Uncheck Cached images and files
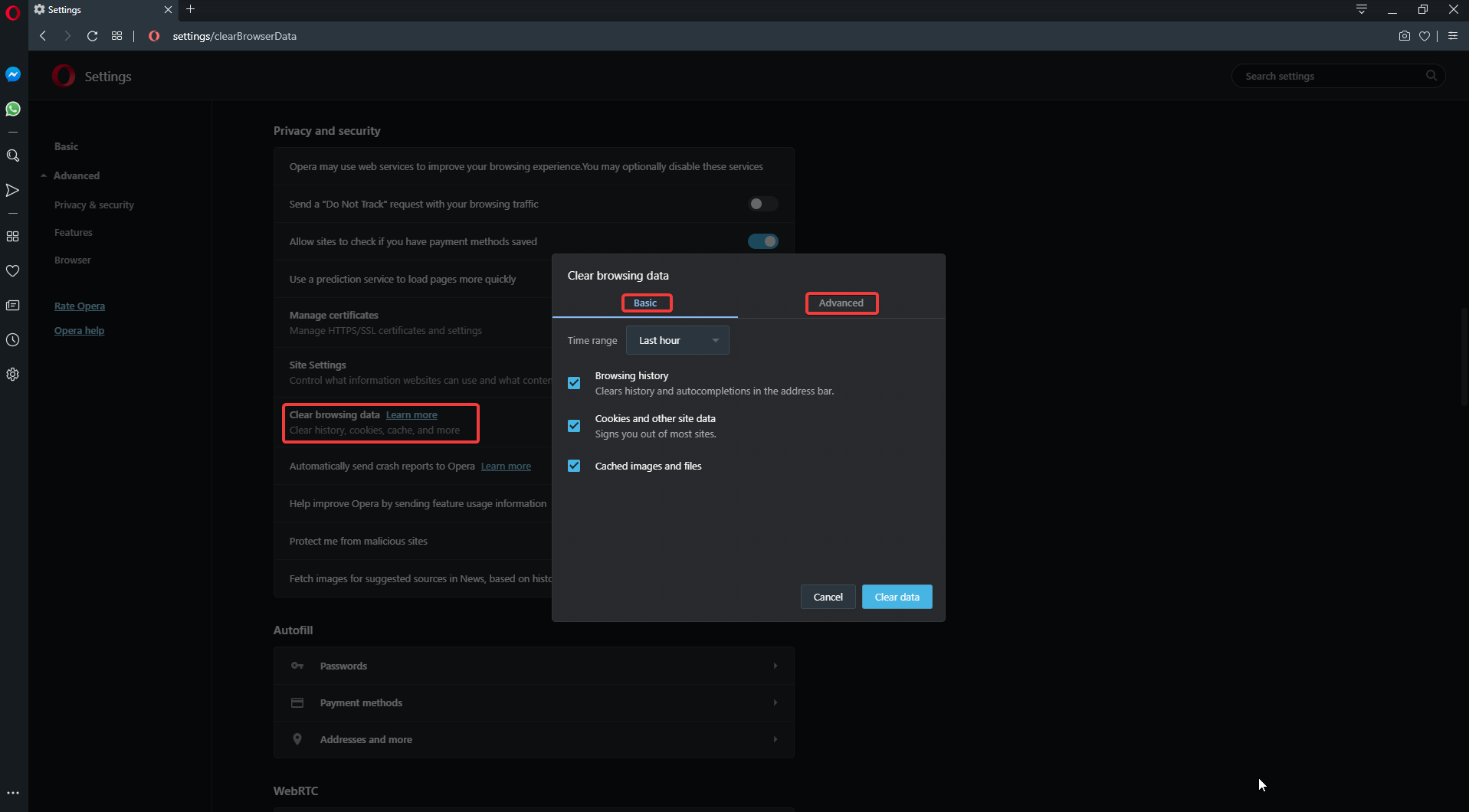 click(574, 466)
